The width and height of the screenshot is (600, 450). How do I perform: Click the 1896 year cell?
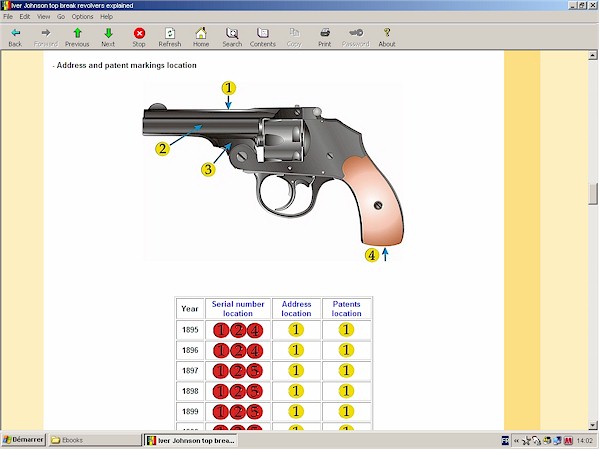[190, 350]
